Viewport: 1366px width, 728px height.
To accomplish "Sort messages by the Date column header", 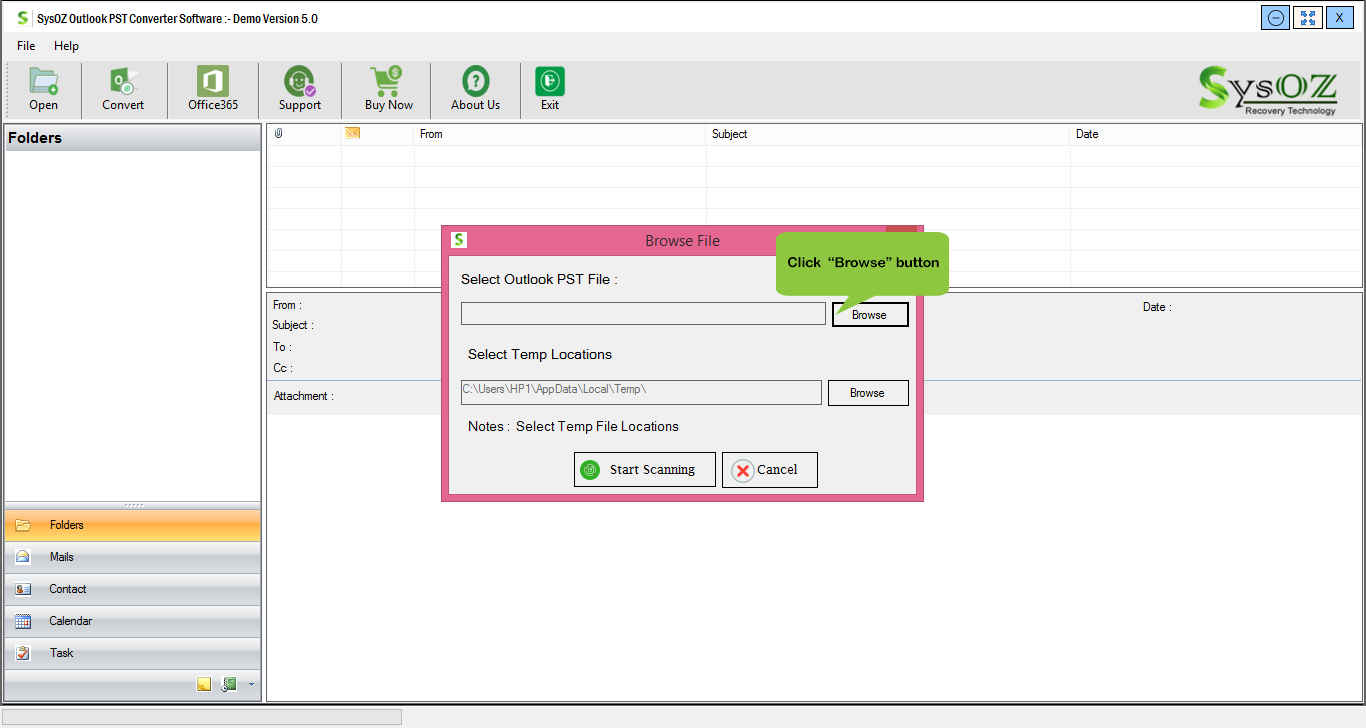I will [x=1216, y=134].
